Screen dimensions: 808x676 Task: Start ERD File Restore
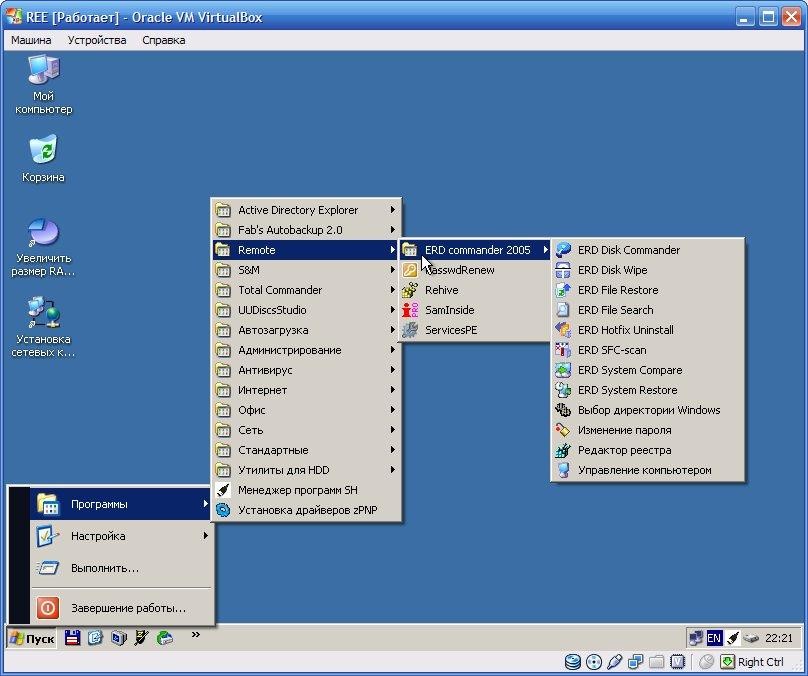click(647, 290)
